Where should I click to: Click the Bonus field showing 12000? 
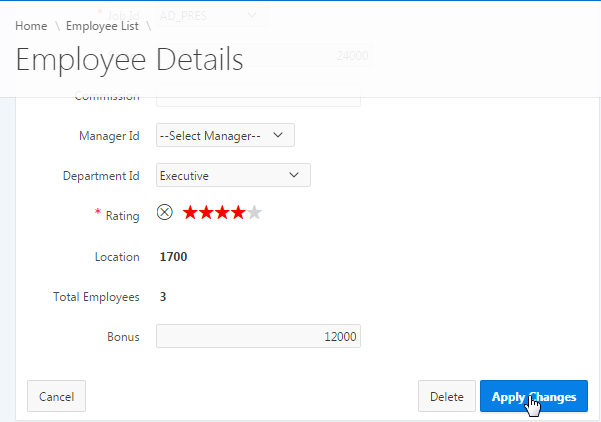pos(258,336)
